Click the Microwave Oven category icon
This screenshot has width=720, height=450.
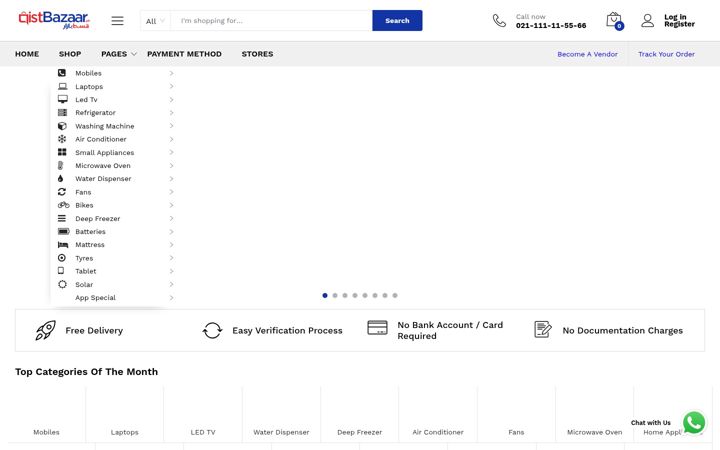point(61,165)
